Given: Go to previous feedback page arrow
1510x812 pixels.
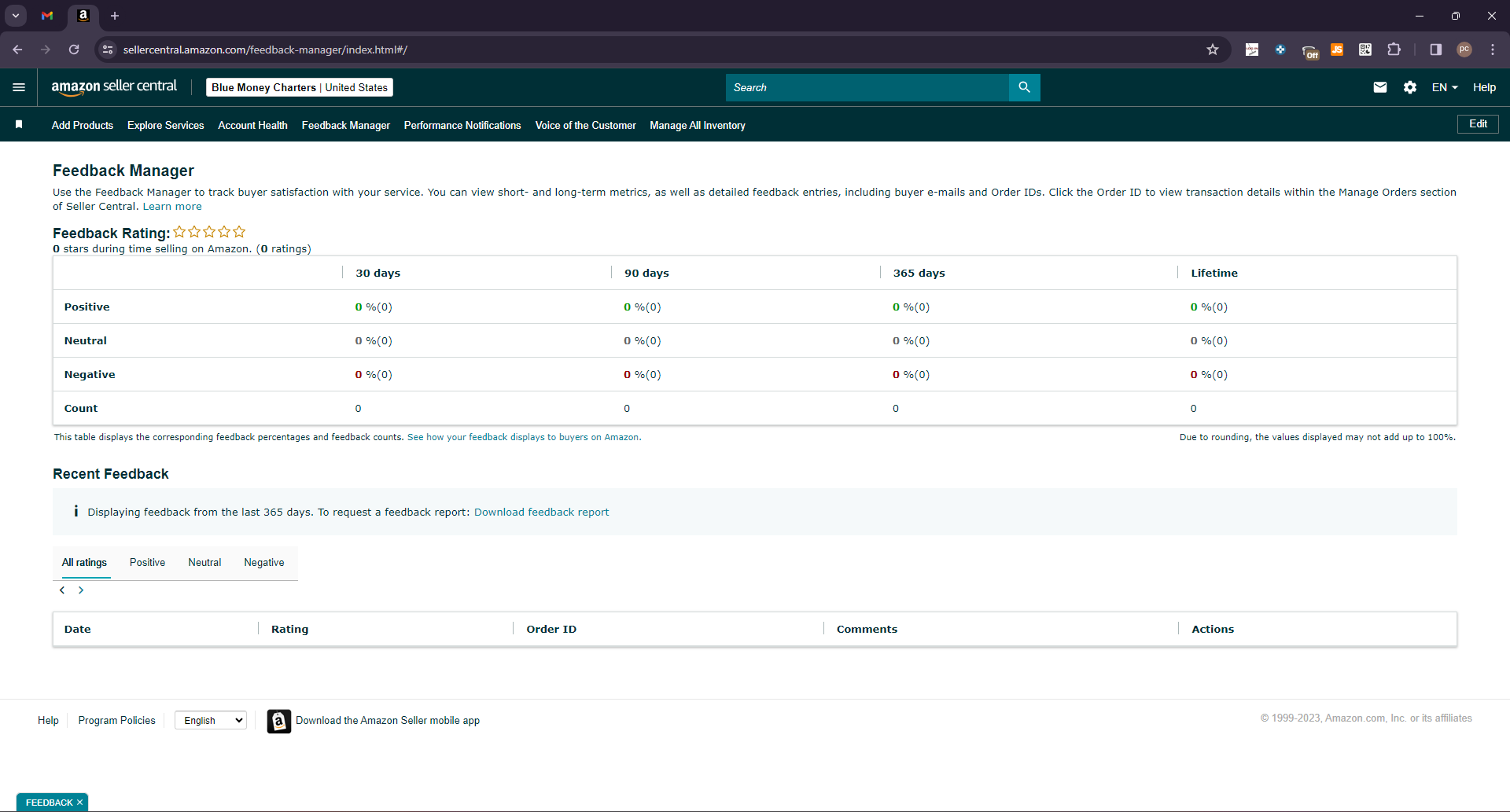Looking at the screenshot, I should pyautogui.click(x=62, y=590).
